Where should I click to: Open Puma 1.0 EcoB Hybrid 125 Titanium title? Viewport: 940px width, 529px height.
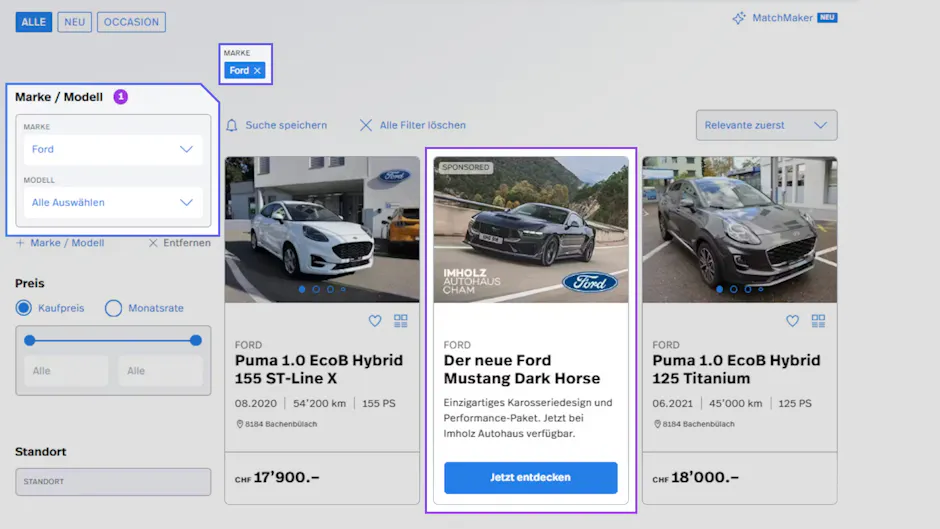click(736, 369)
